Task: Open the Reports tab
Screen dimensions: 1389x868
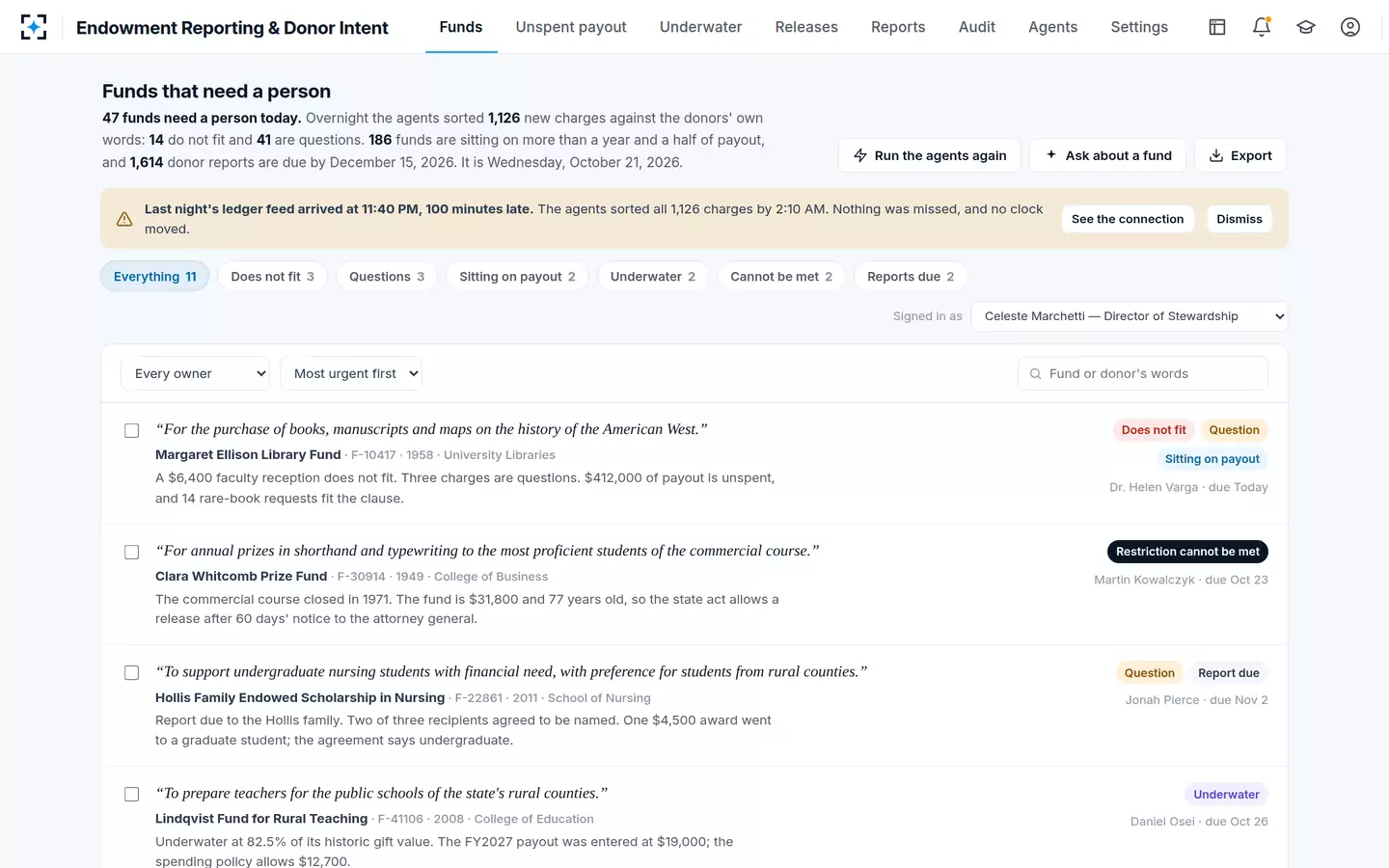Action: tap(898, 27)
